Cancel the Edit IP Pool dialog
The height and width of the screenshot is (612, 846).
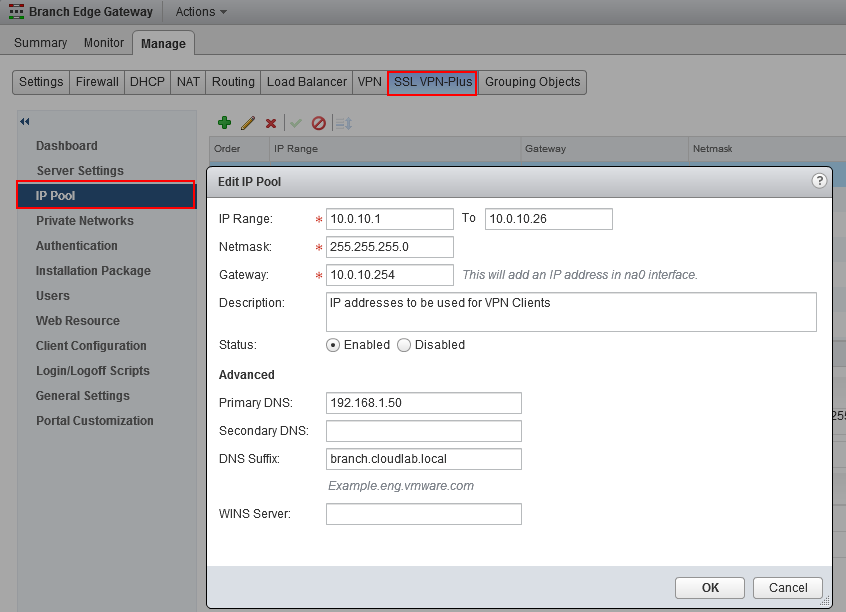(x=788, y=588)
